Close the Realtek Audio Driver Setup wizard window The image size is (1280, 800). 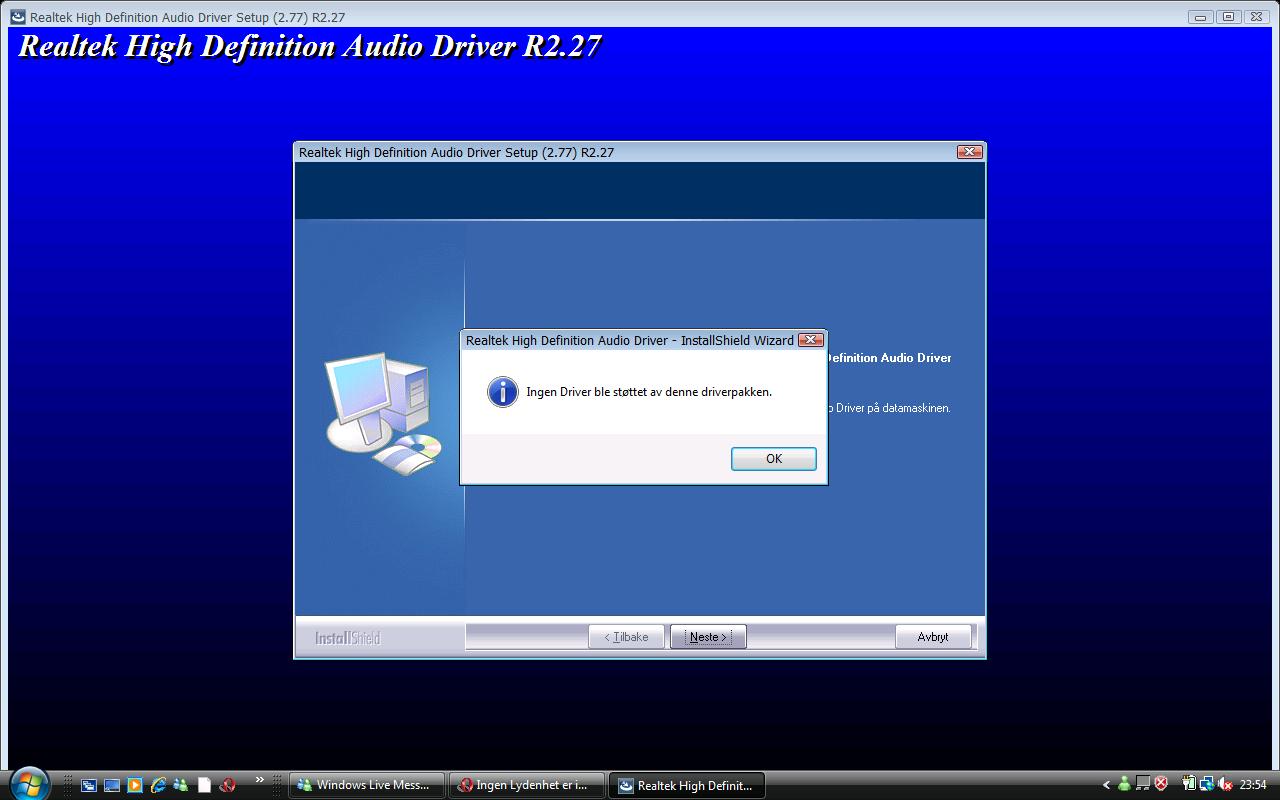[969, 152]
